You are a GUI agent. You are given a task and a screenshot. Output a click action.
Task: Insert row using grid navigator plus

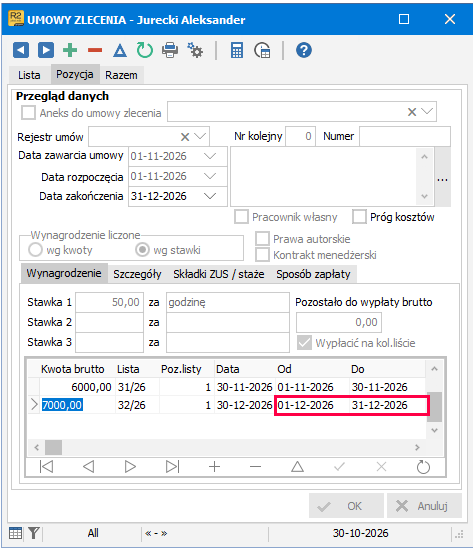(215, 467)
